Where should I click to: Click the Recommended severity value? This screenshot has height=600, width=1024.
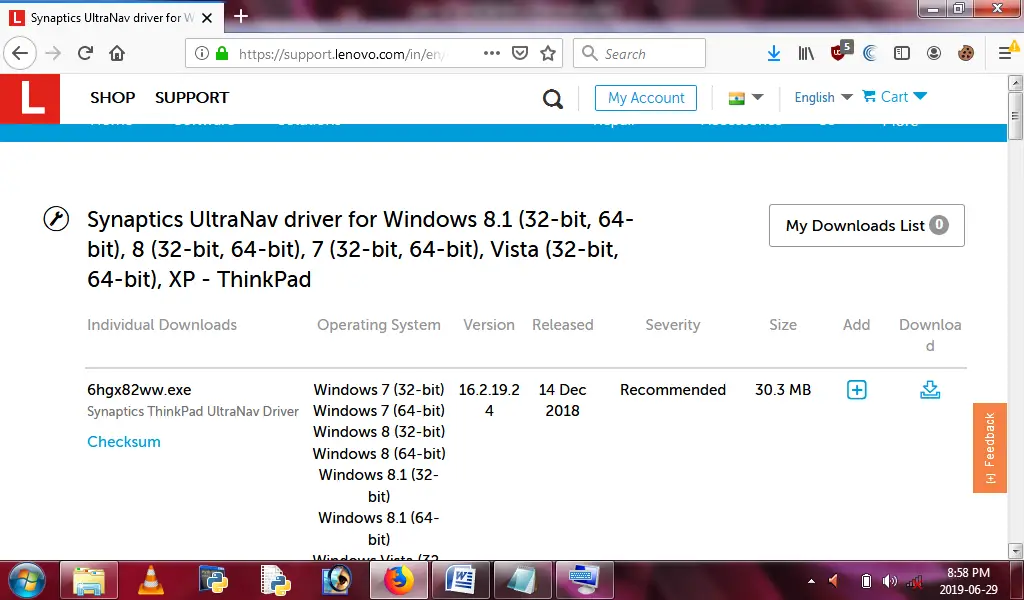tap(673, 390)
